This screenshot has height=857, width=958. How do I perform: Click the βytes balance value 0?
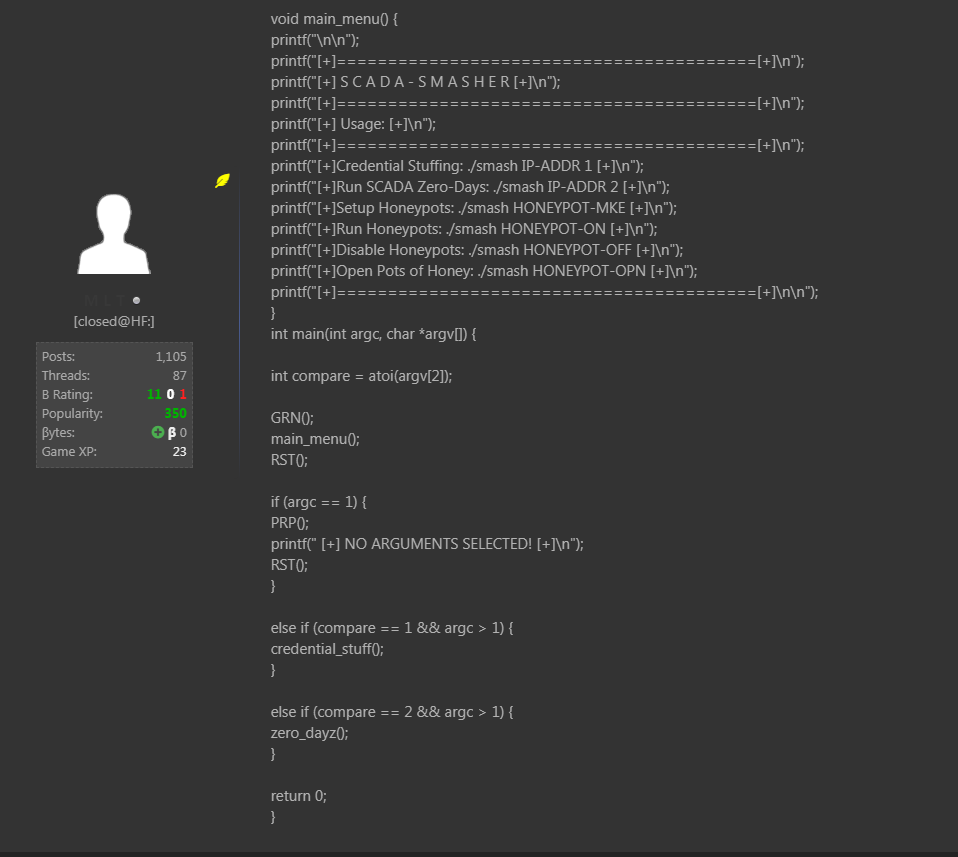point(183,433)
